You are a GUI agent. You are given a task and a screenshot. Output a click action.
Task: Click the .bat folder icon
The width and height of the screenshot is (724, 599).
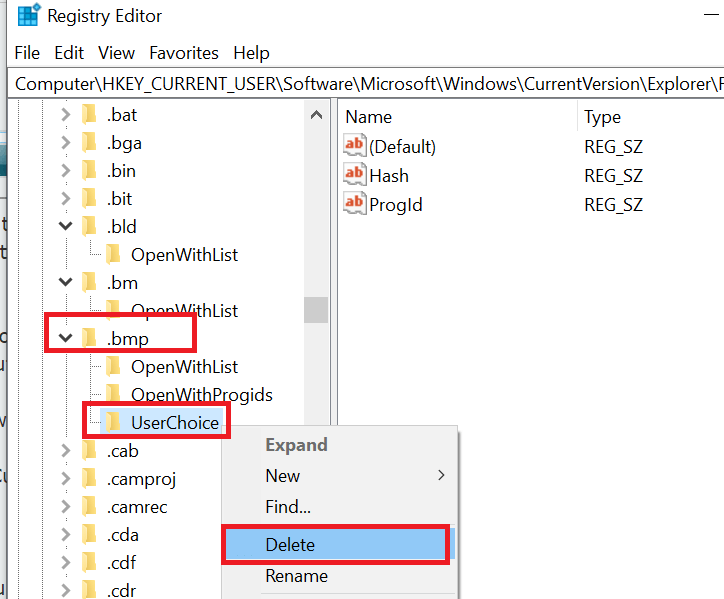point(89,115)
